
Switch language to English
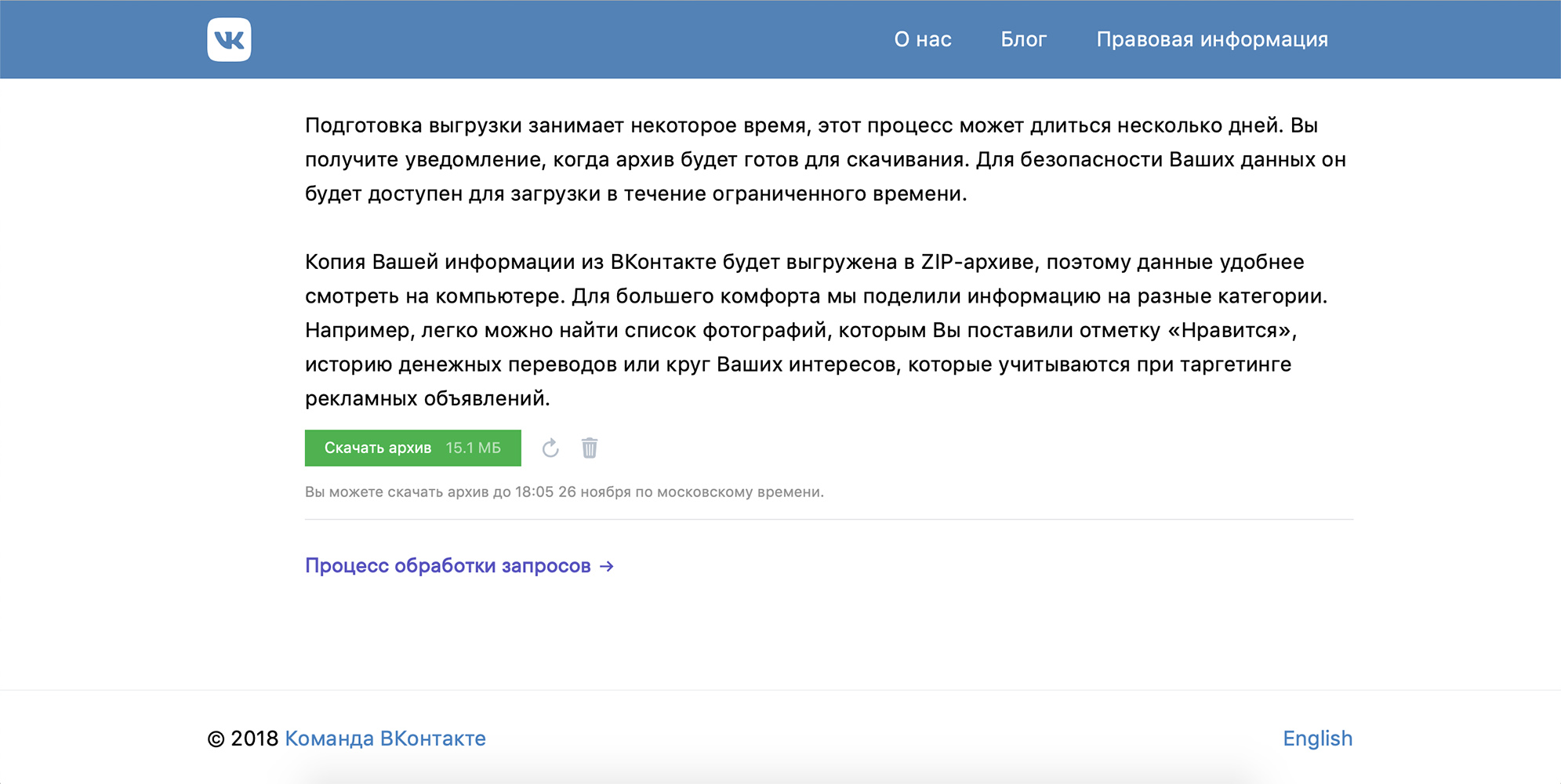pyautogui.click(x=1317, y=739)
